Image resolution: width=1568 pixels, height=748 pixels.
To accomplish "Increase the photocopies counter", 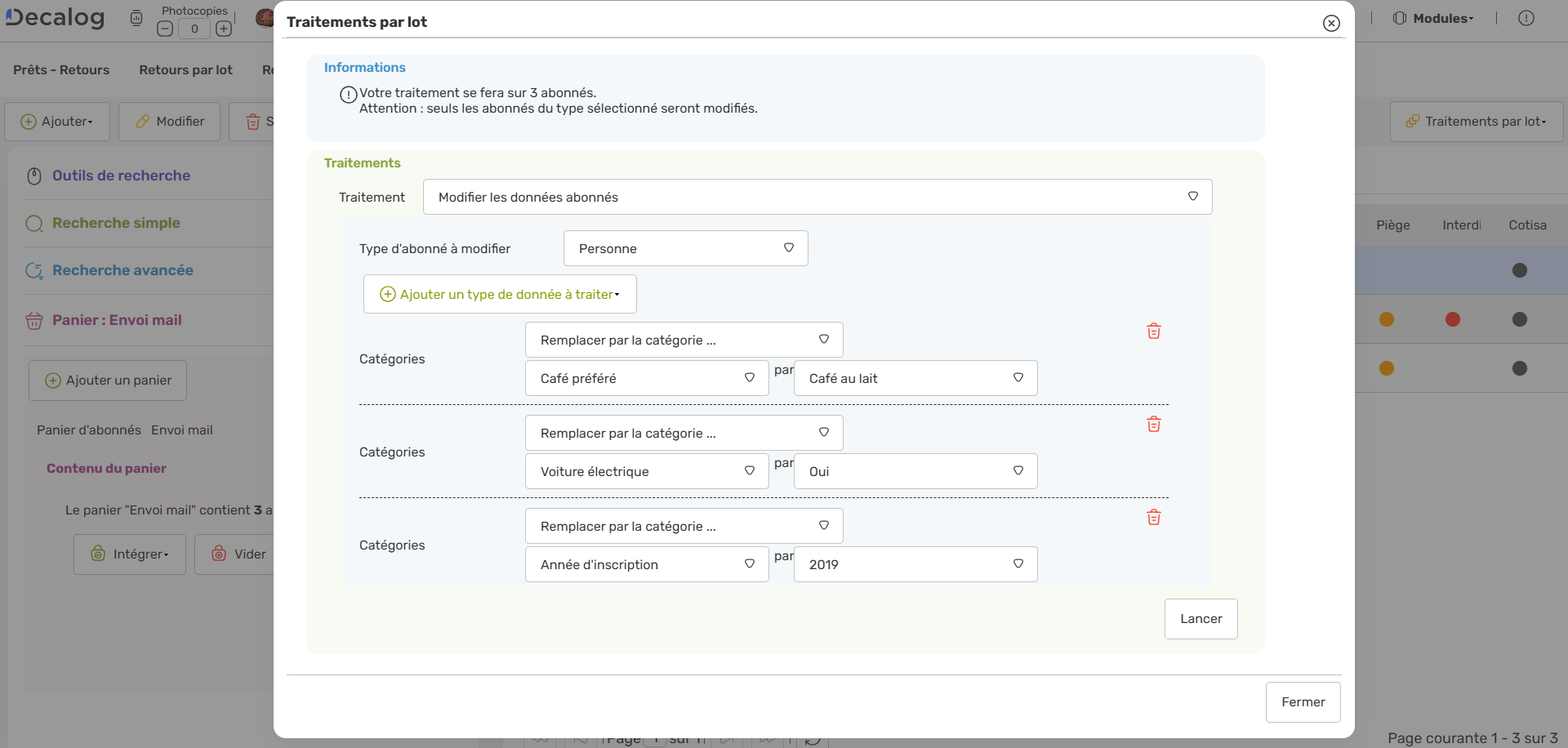I will (x=224, y=29).
